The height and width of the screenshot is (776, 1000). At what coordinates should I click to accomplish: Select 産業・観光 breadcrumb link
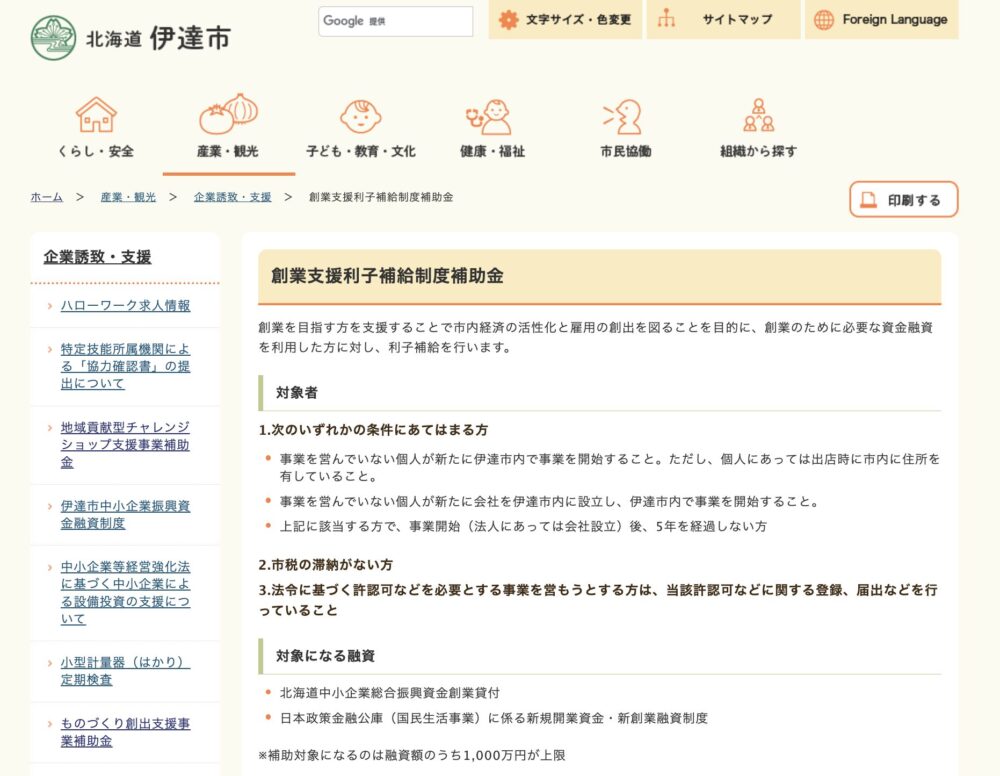tap(128, 197)
